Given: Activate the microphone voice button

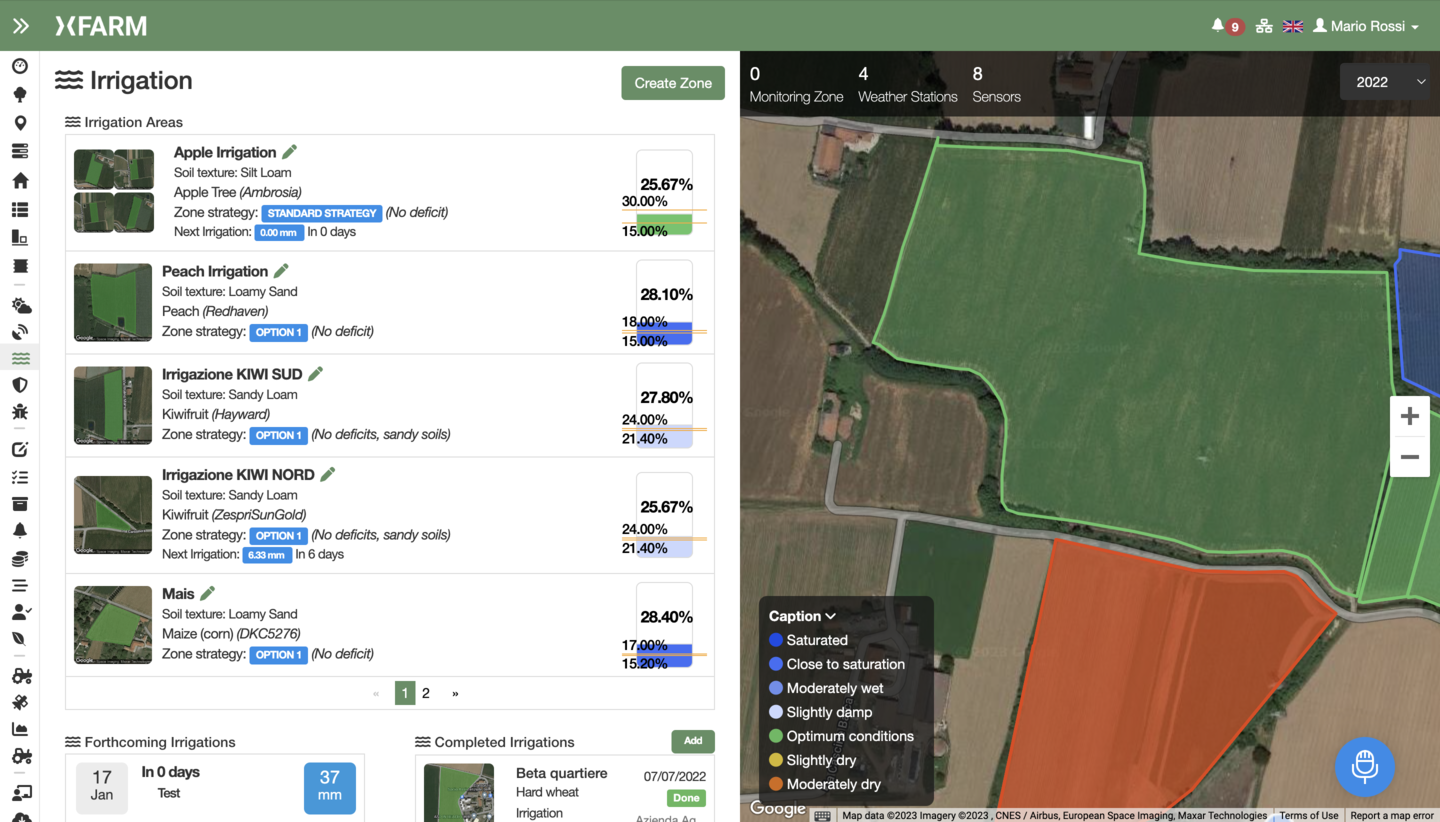Looking at the screenshot, I should [x=1364, y=767].
